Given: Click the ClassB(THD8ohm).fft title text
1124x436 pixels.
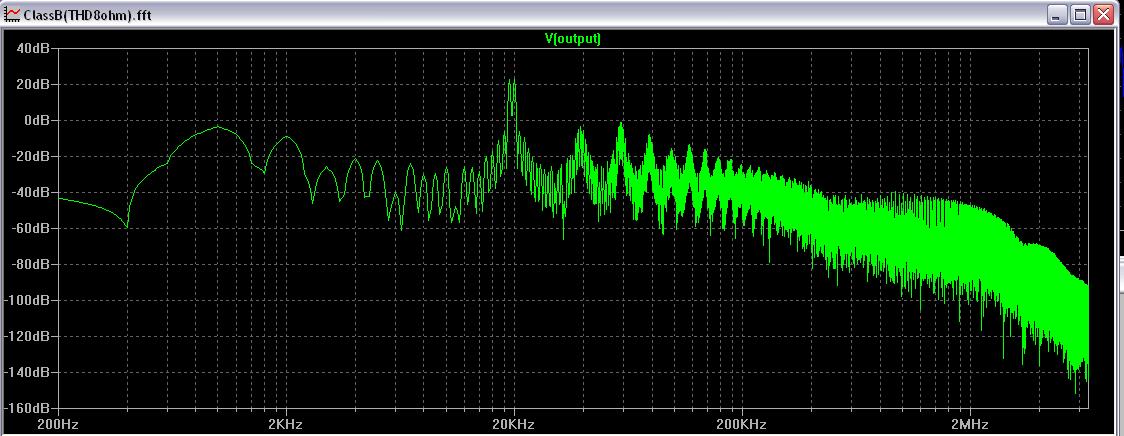Looking at the screenshot, I should click(87, 14).
